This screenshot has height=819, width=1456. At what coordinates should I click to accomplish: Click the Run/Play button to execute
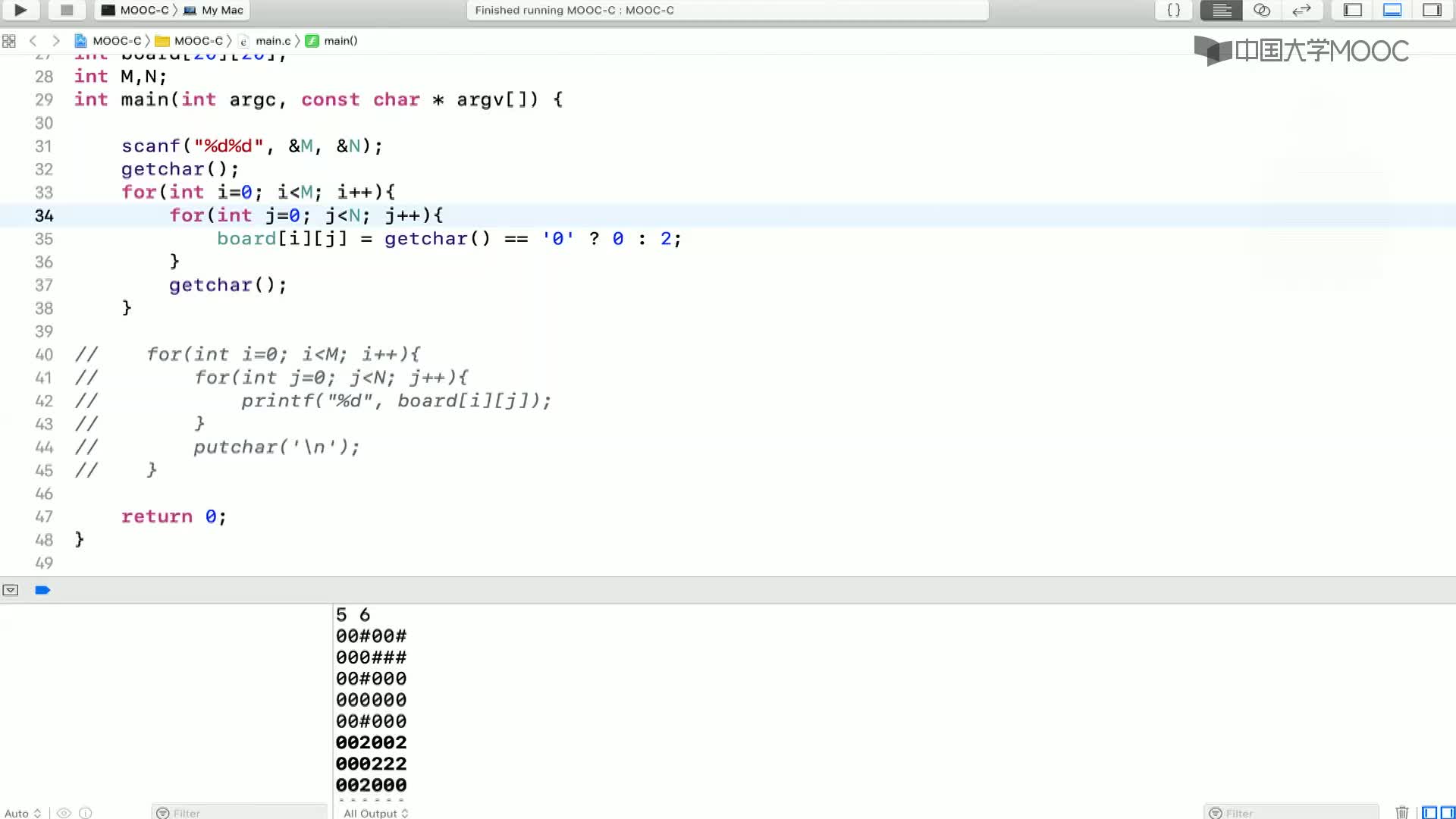tap(19, 10)
